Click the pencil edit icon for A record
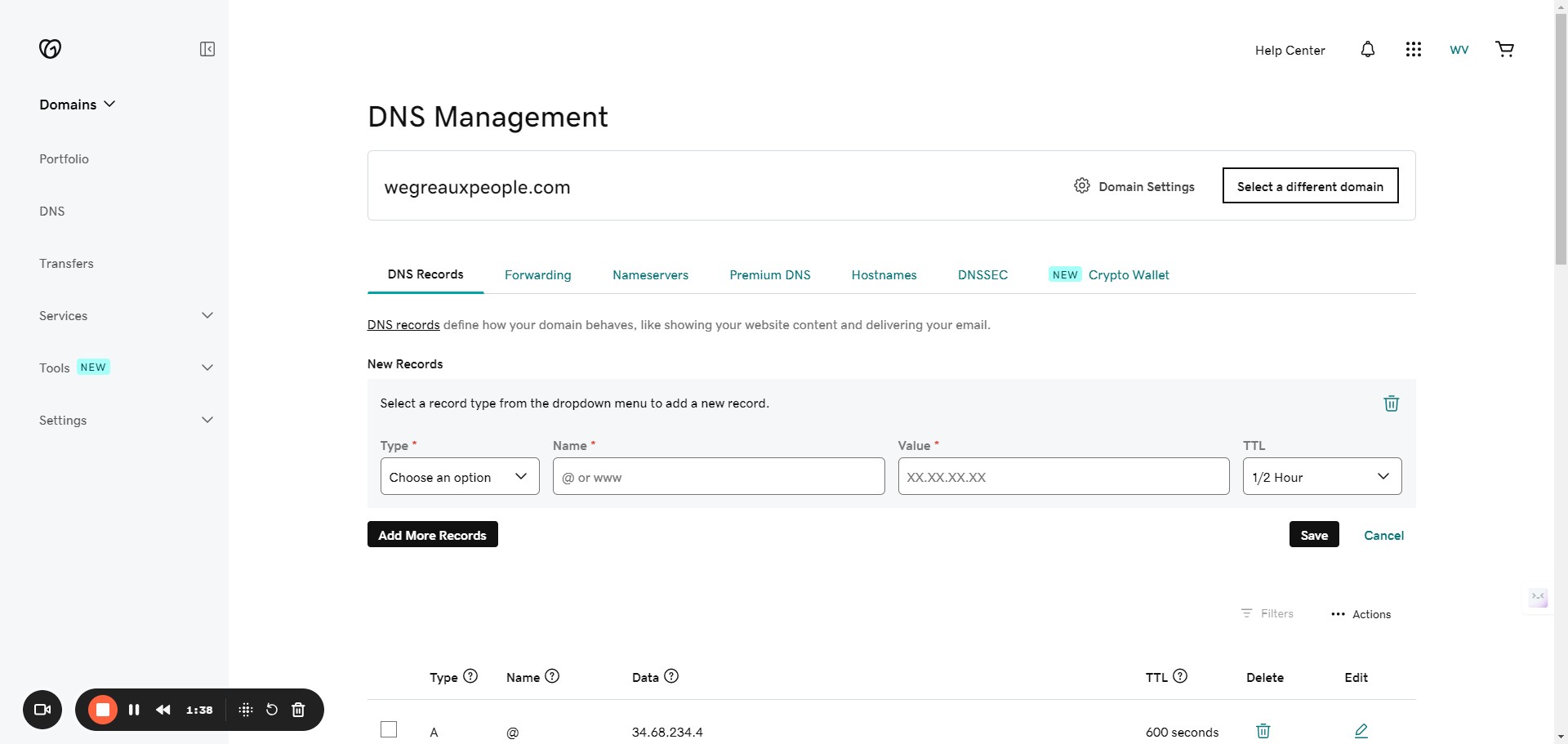The width and height of the screenshot is (1568, 744). point(1361,731)
